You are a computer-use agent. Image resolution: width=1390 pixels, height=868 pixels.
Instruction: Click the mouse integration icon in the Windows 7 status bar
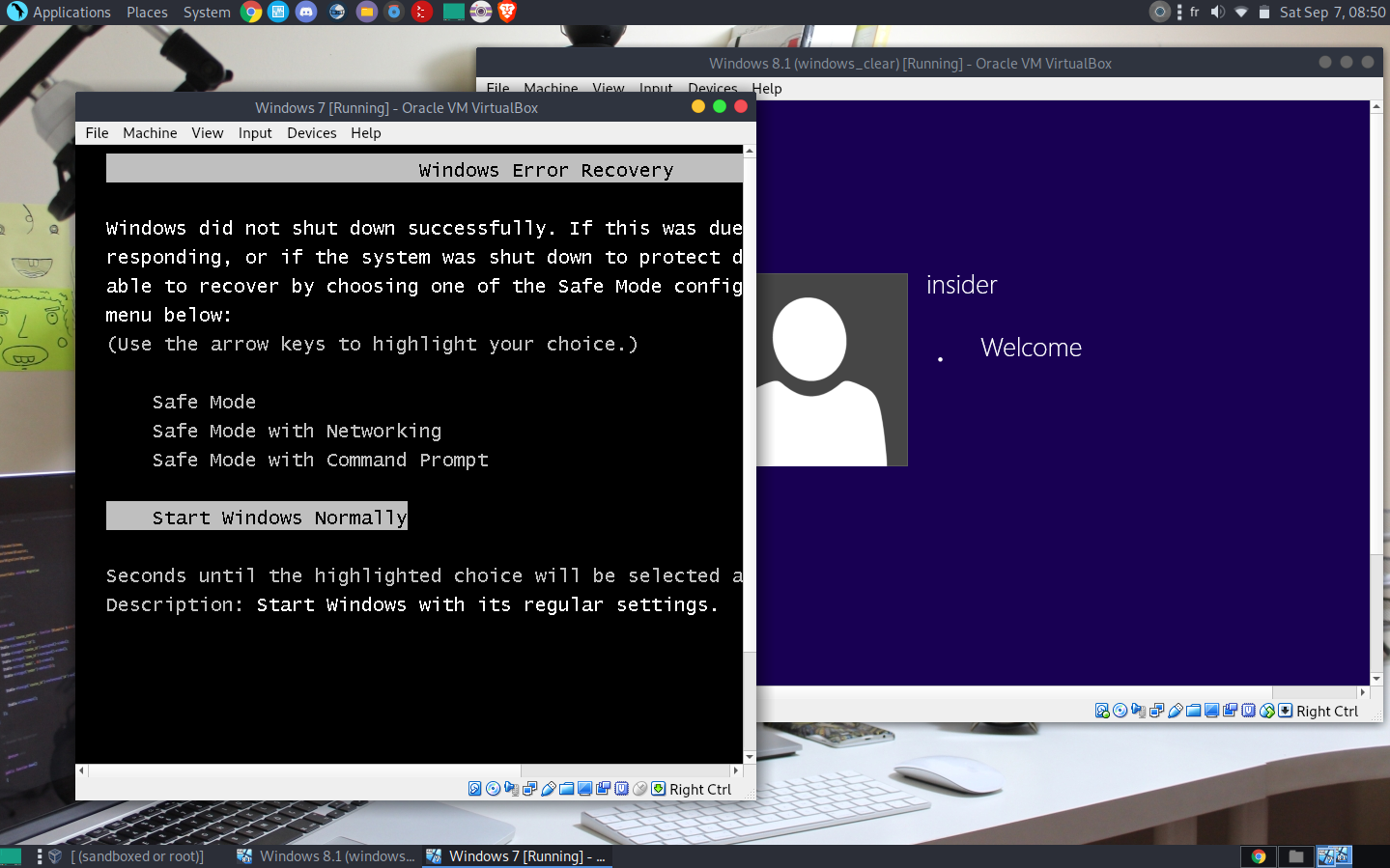coord(639,788)
